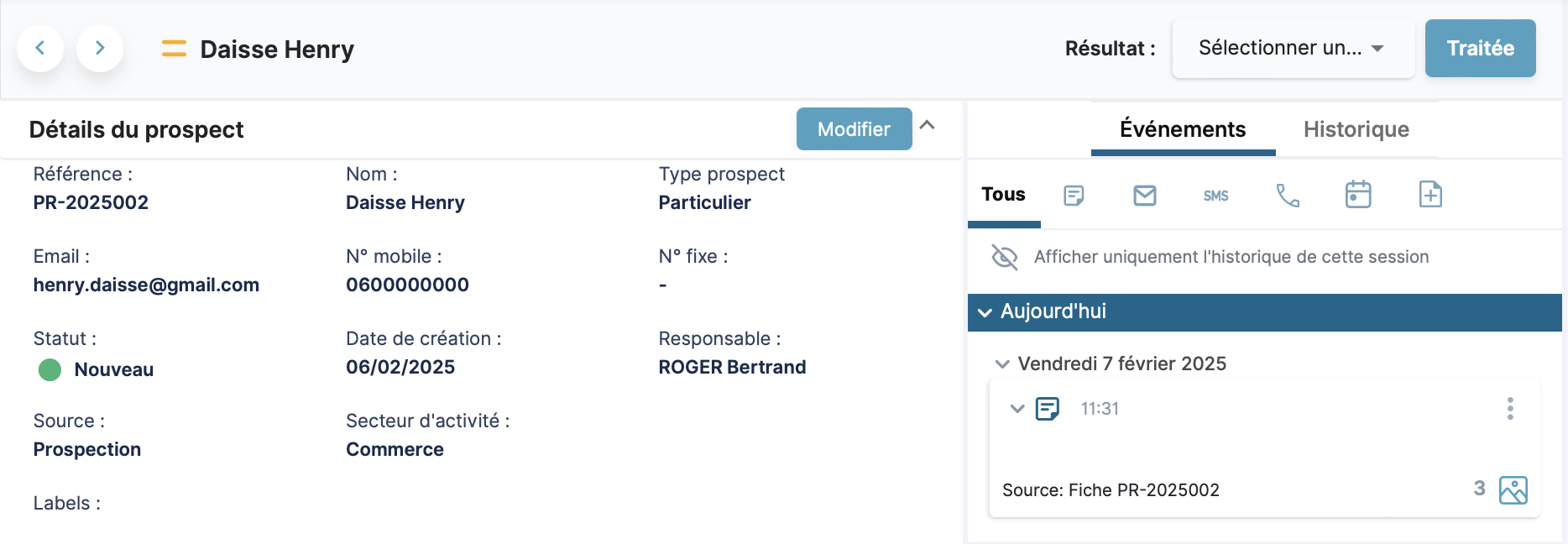The image size is (1568, 544).
Task: Go to previous prospect arrow
Action: click(39, 49)
